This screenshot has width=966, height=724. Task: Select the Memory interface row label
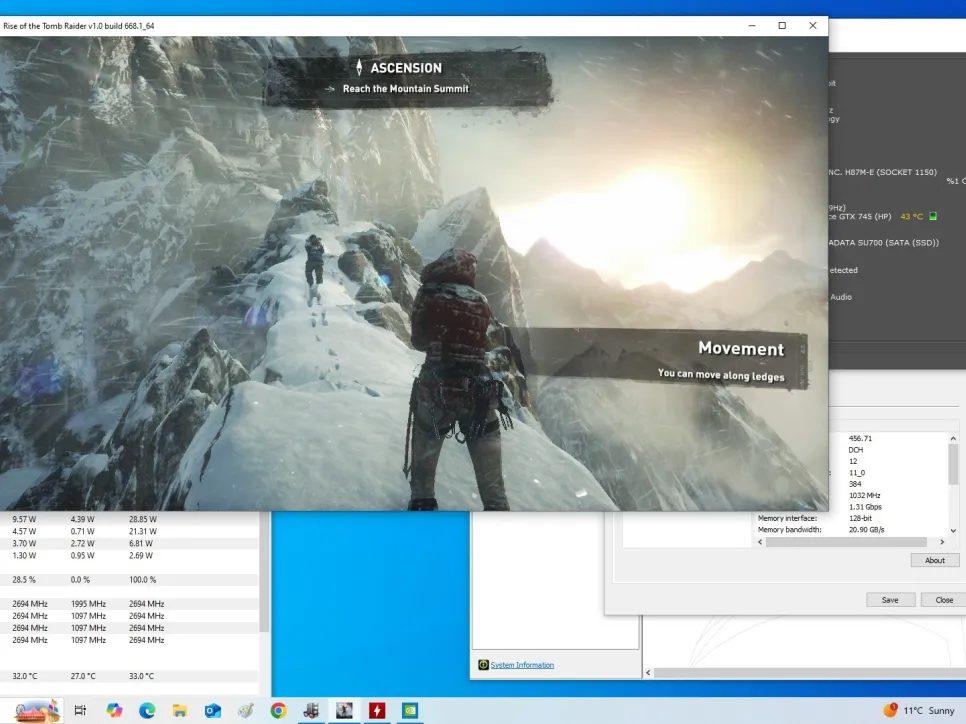tap(787, 518)
